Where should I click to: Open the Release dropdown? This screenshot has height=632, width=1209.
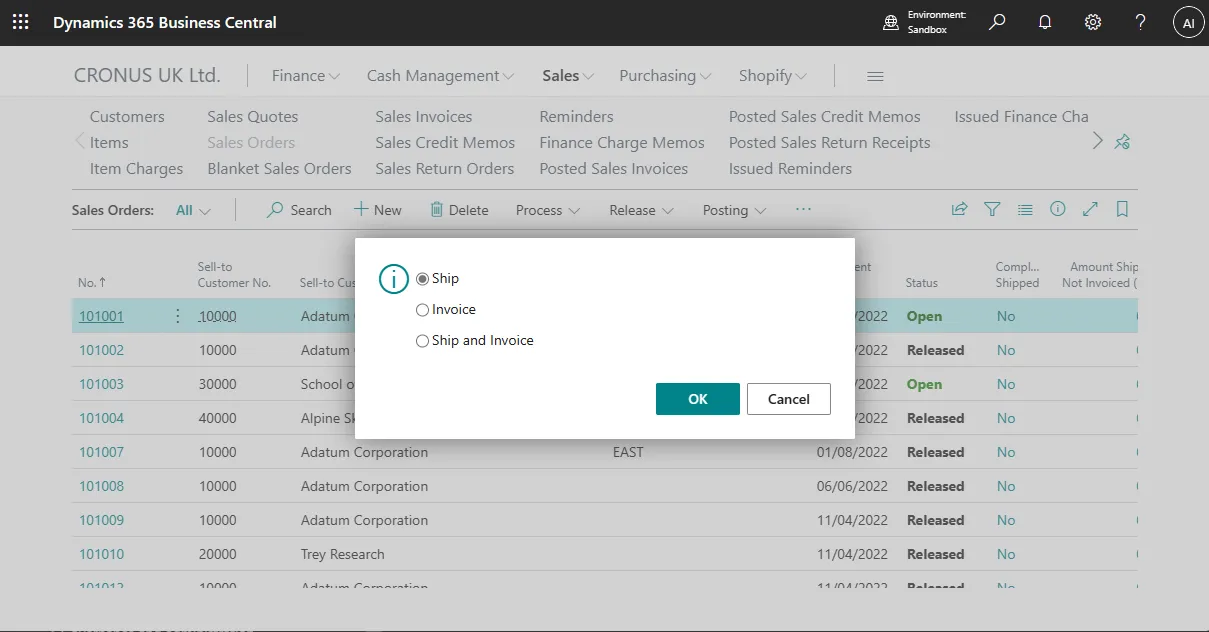[x=641, y=210]
